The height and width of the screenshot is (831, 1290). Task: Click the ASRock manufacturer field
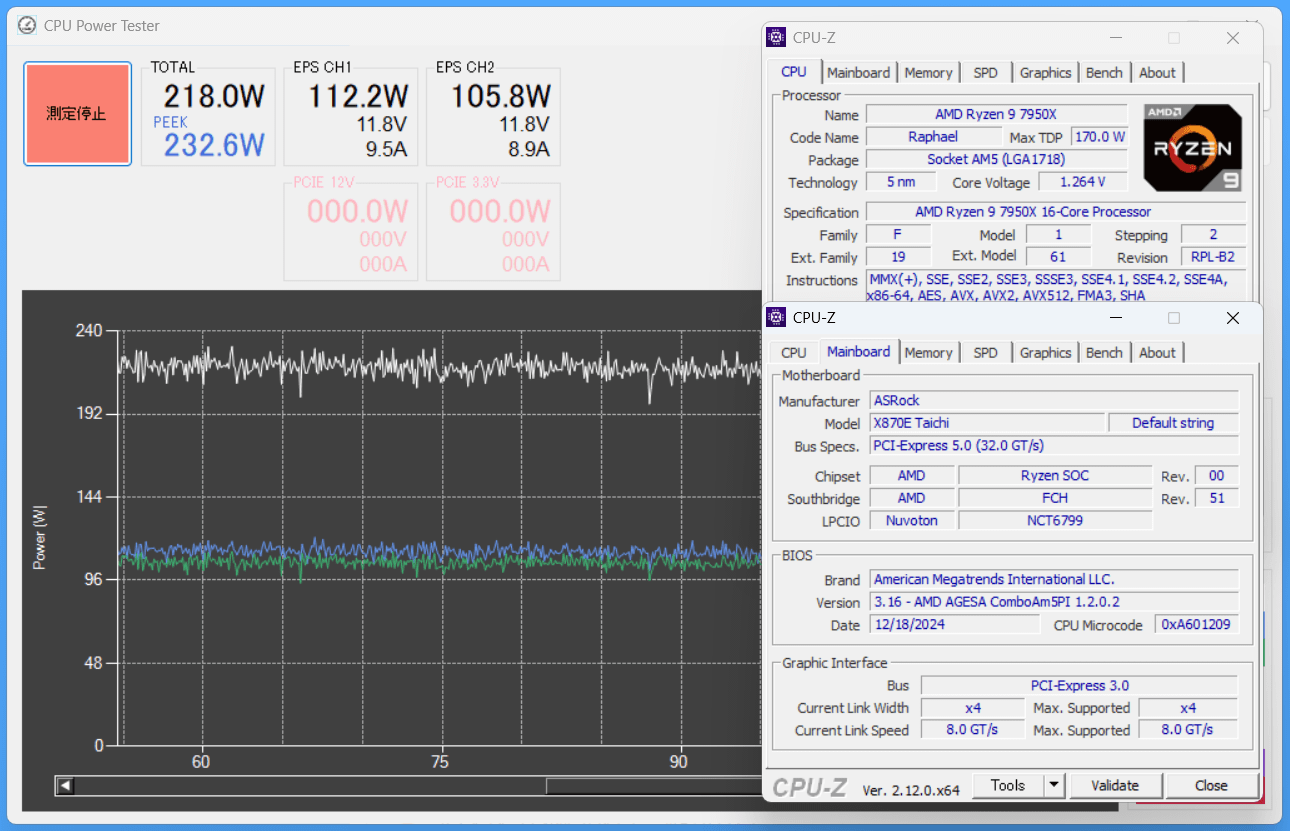[x=1054, y=400]
